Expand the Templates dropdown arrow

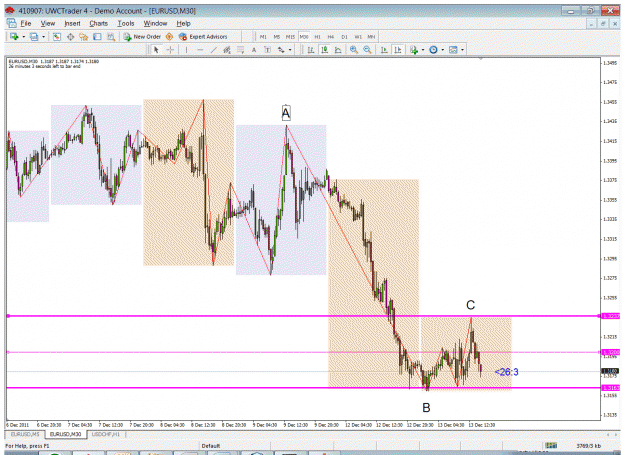click(462, 50)
